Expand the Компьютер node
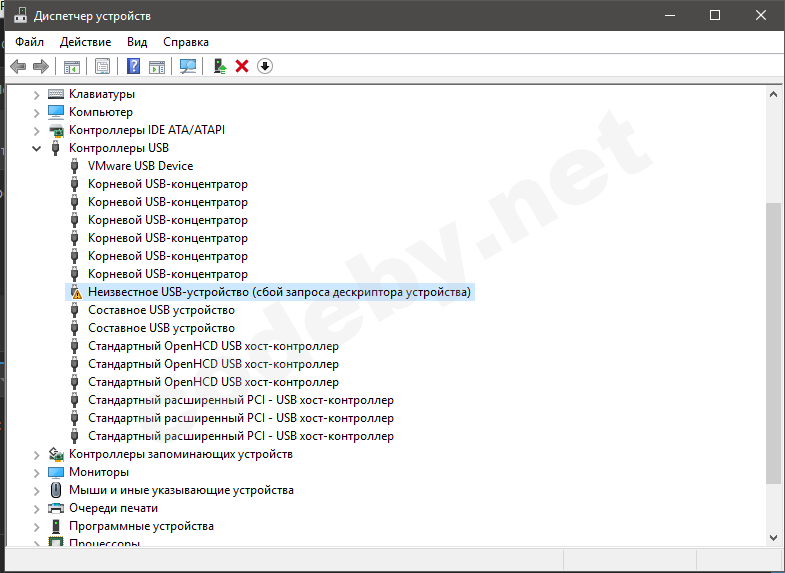785x573 pixels. pos(36,112)
